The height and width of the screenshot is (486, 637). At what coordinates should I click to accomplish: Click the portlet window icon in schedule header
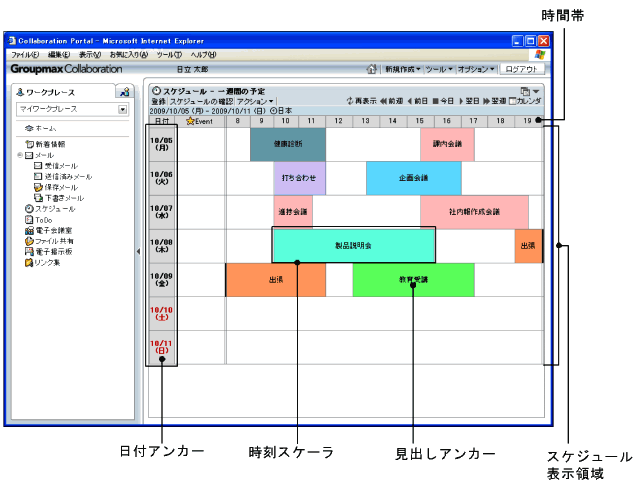(x=525, y=91)
